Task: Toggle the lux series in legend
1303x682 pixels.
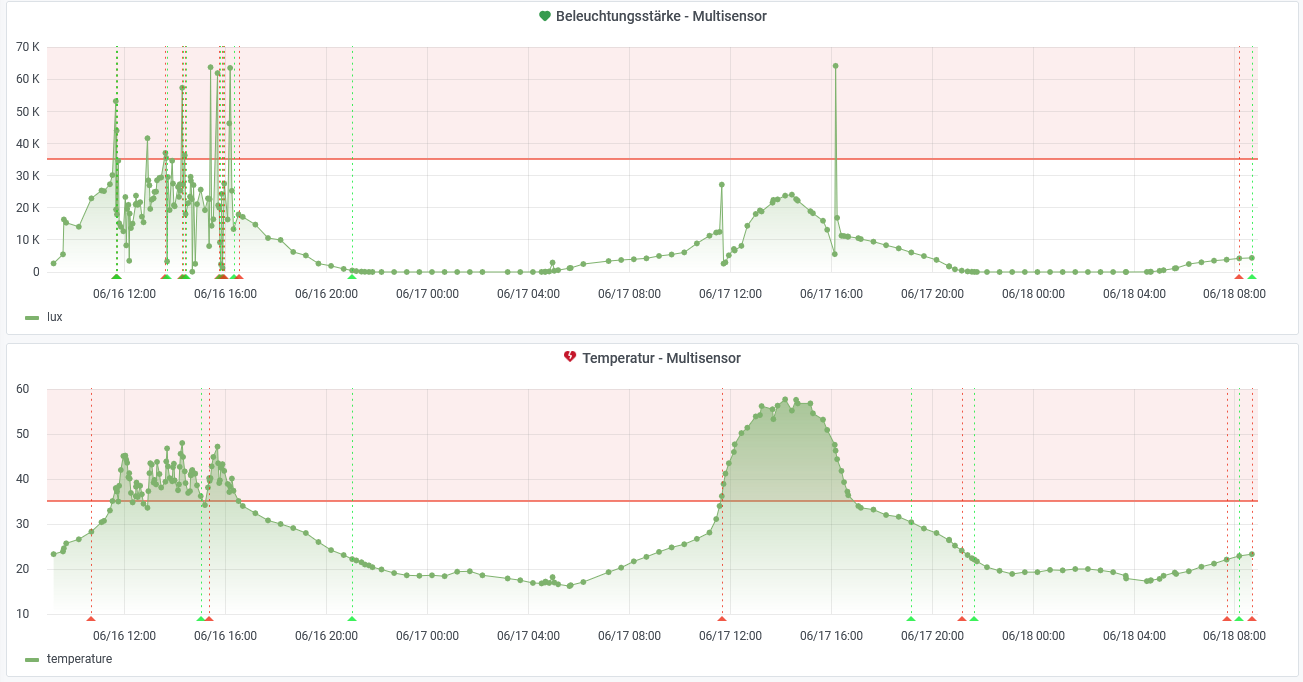Action: tap(55, 317)
